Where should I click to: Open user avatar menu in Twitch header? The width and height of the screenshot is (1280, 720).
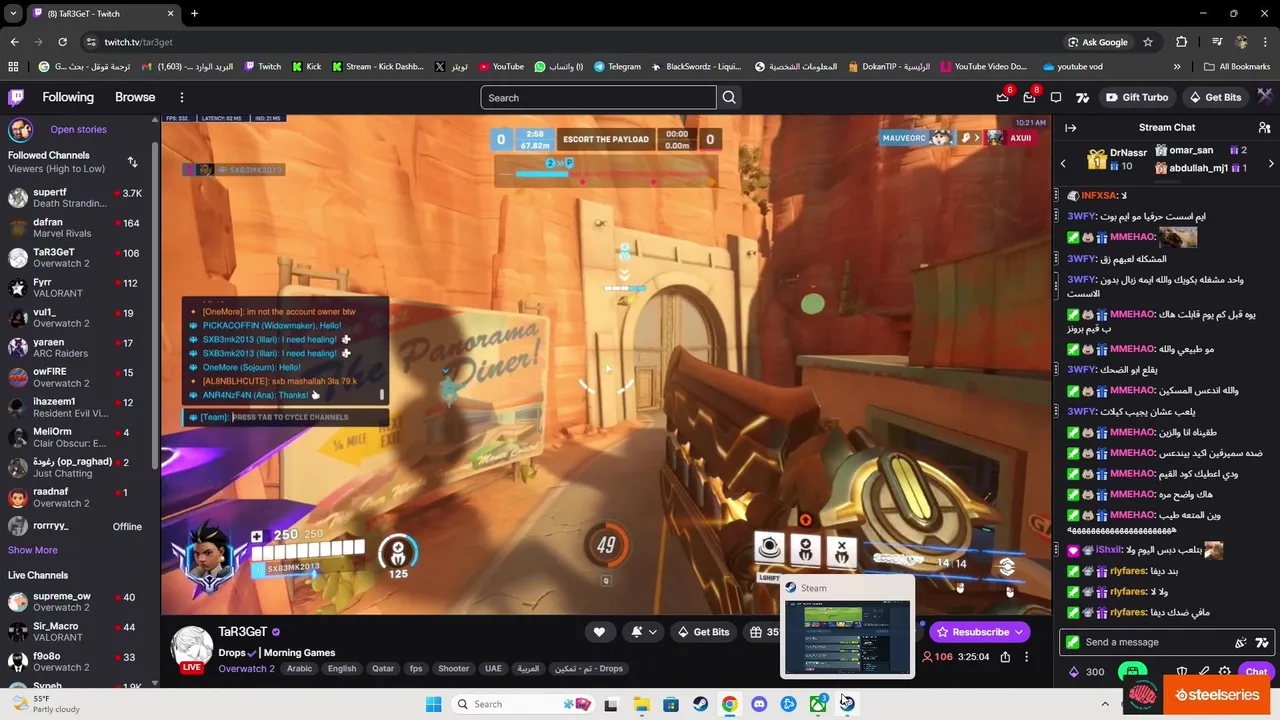click(1265, 97)
